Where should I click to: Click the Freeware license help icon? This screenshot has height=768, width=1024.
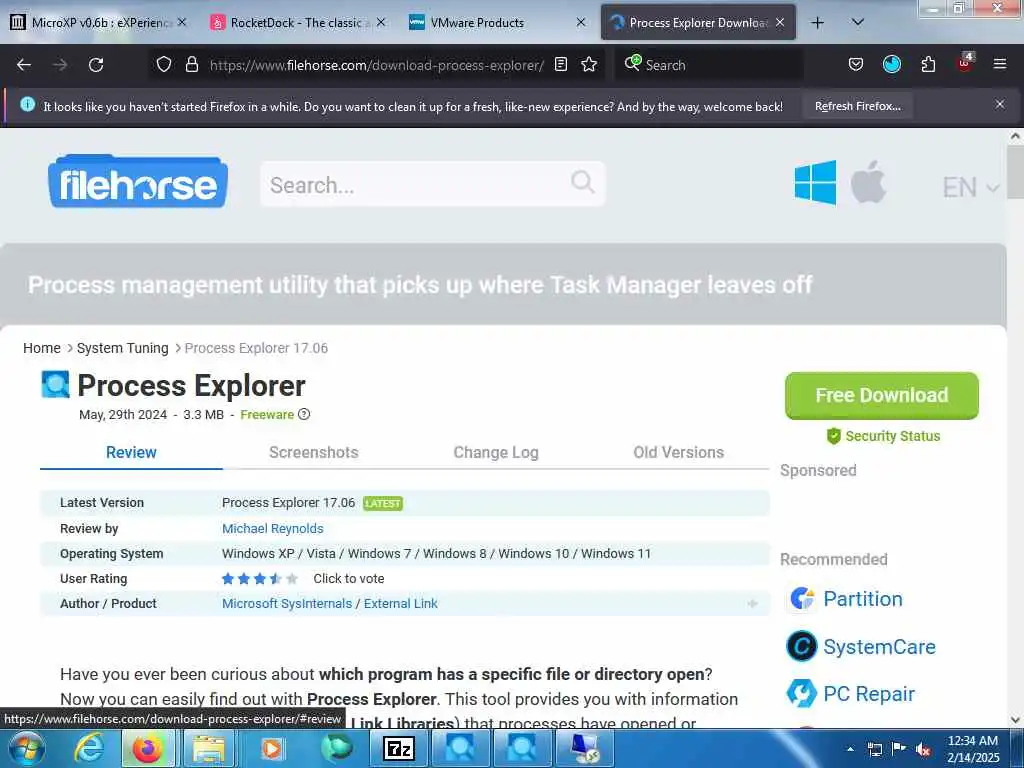point(304,414)
